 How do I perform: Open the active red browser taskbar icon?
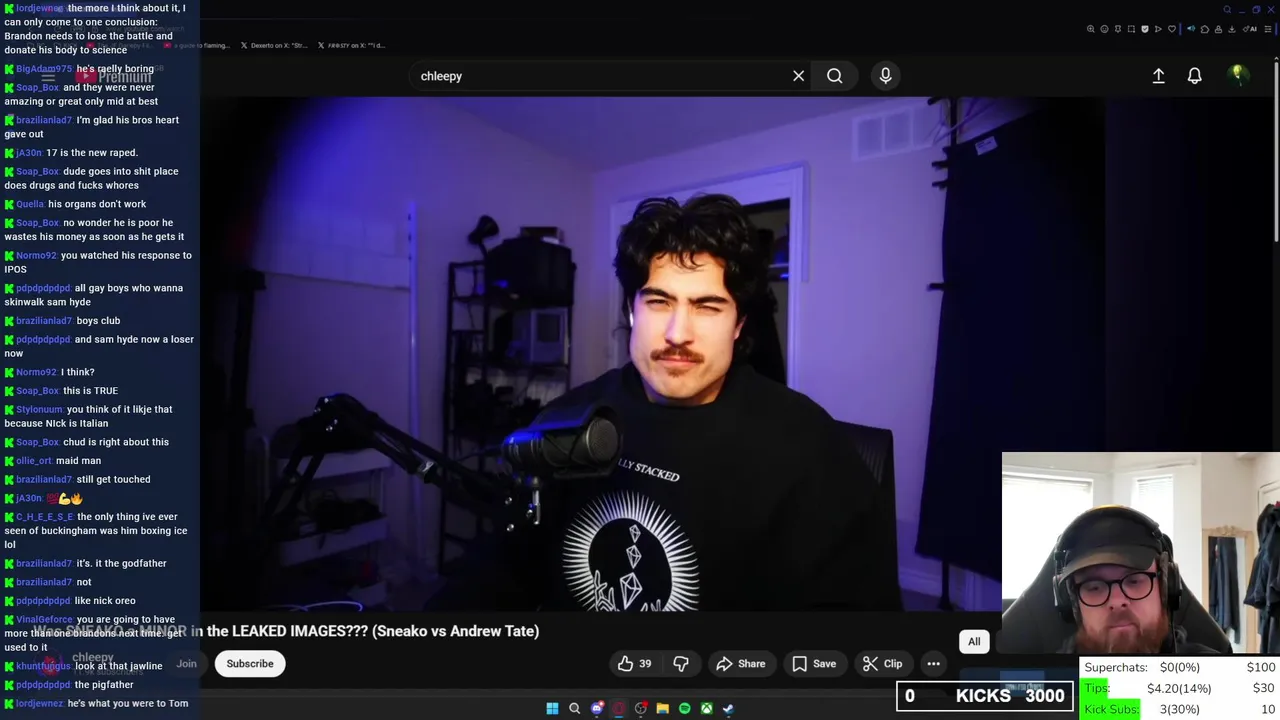[x=619, y=708]
